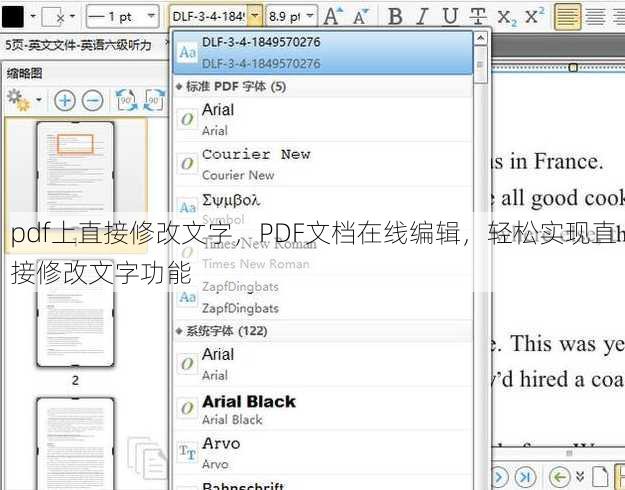Viewport: 625px width, 490px height.
Task: Select Arvo font
Action: [323, 453]
